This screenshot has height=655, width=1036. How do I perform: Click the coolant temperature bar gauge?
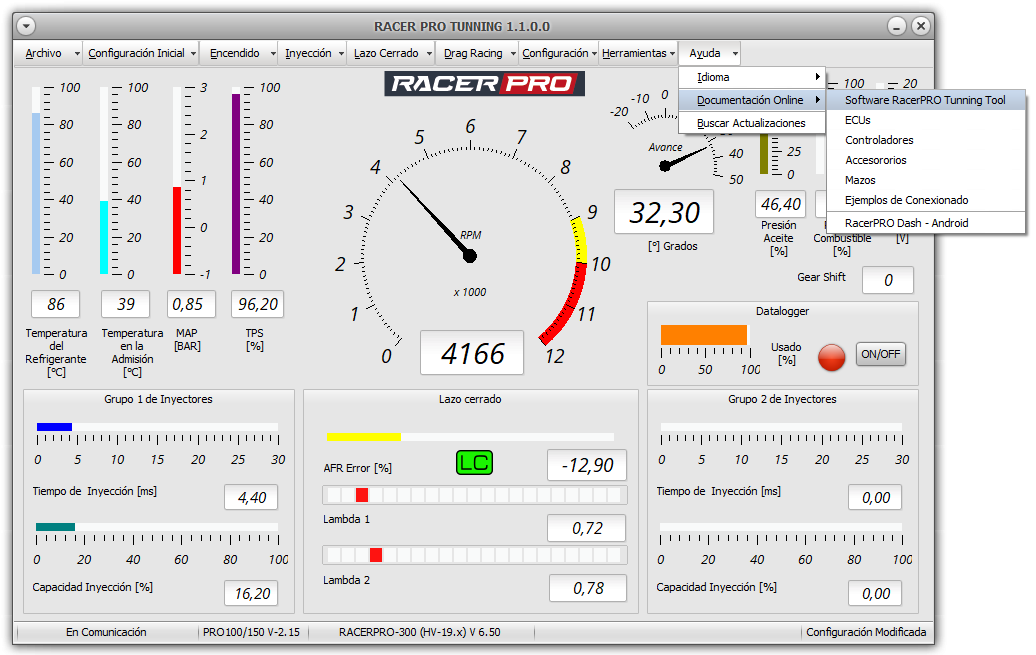click(x=36, y=180)
